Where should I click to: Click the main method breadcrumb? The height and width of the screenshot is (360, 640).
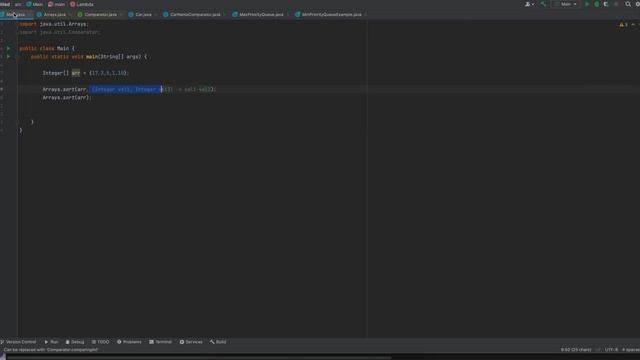[x=57, y=4]
